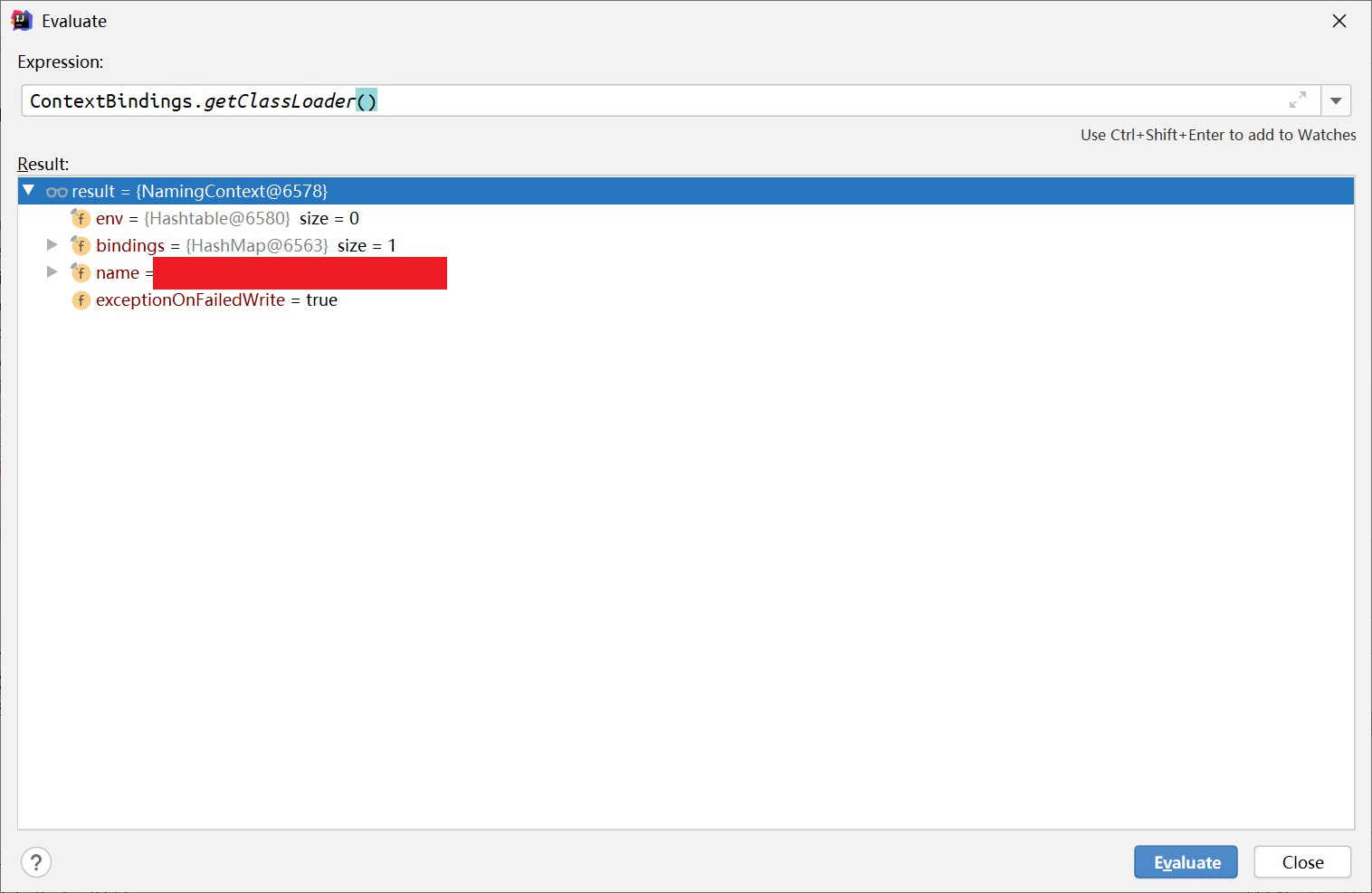Expand the bindings HashMap node
The width and height of the screenshot is (1372, 893).
pyautogui.click(x=52, y=245)
